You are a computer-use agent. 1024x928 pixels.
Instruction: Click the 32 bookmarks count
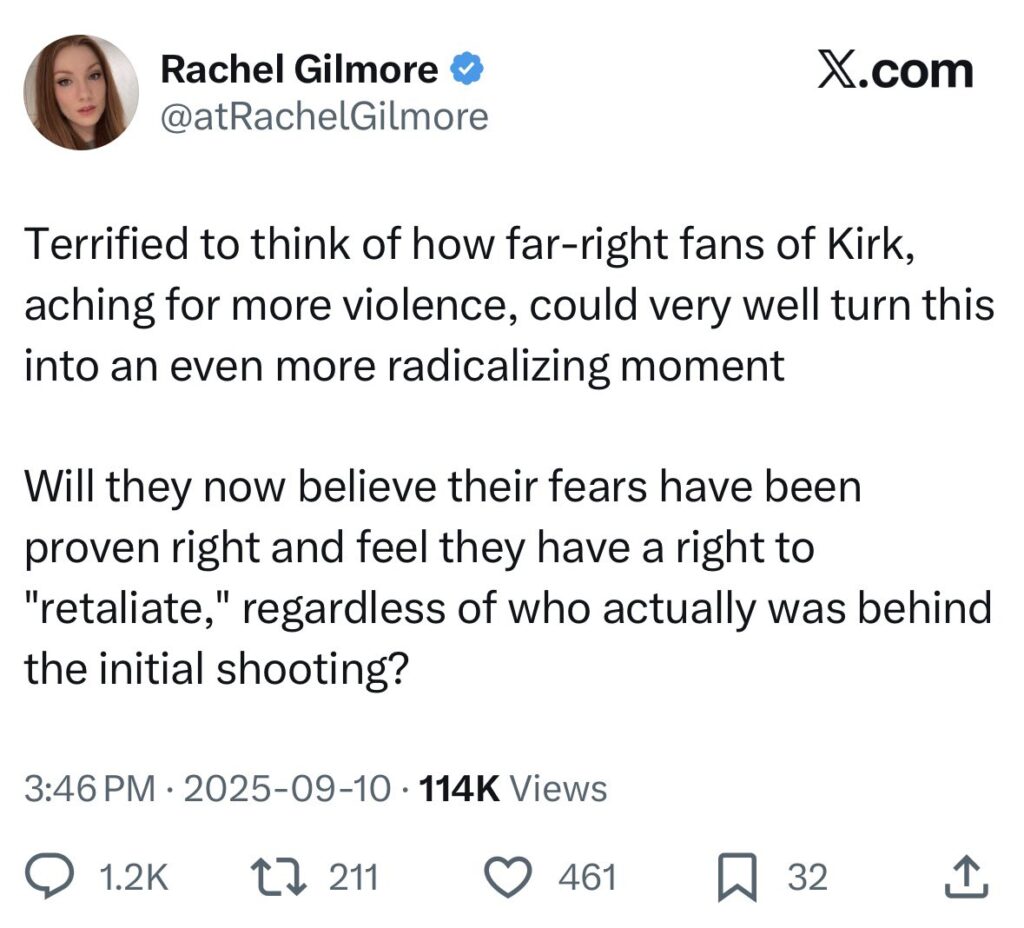point(808,878)
